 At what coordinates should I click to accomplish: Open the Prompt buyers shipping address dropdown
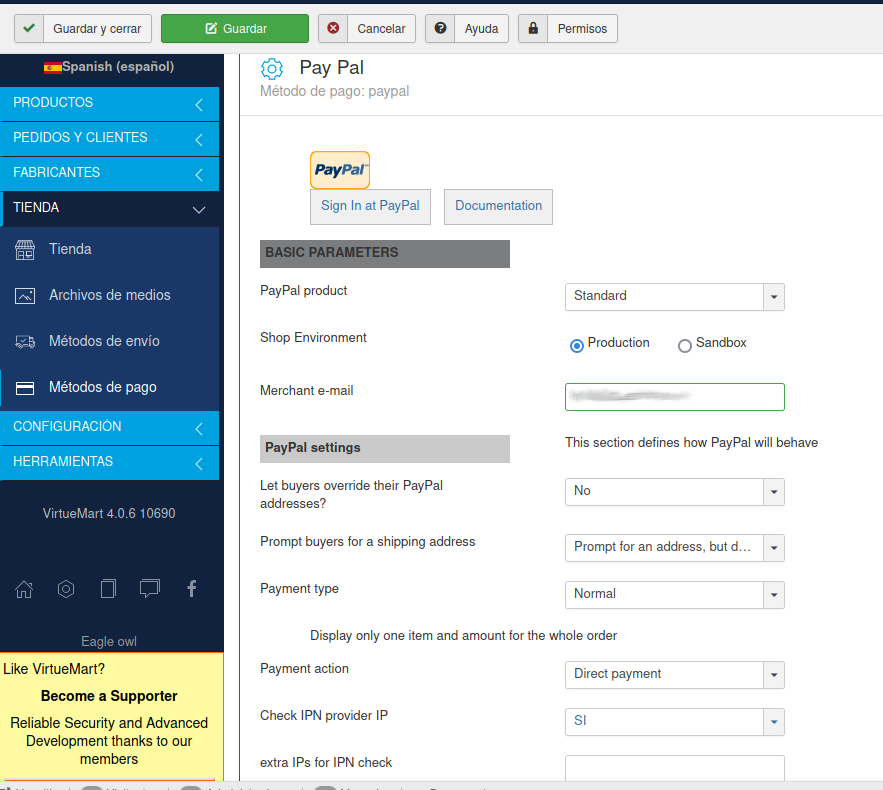pos(675,547)
